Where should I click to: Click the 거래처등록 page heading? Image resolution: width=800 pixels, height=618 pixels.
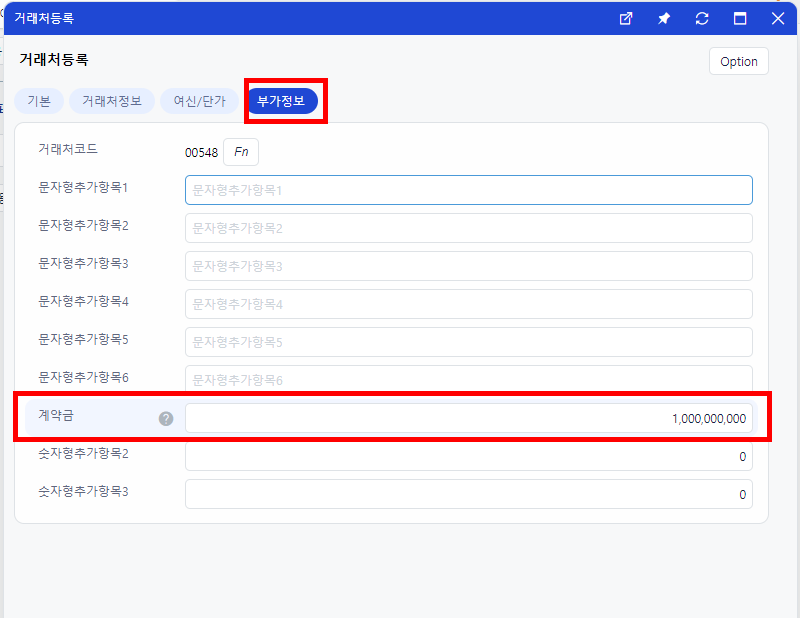tap(54, 60)
